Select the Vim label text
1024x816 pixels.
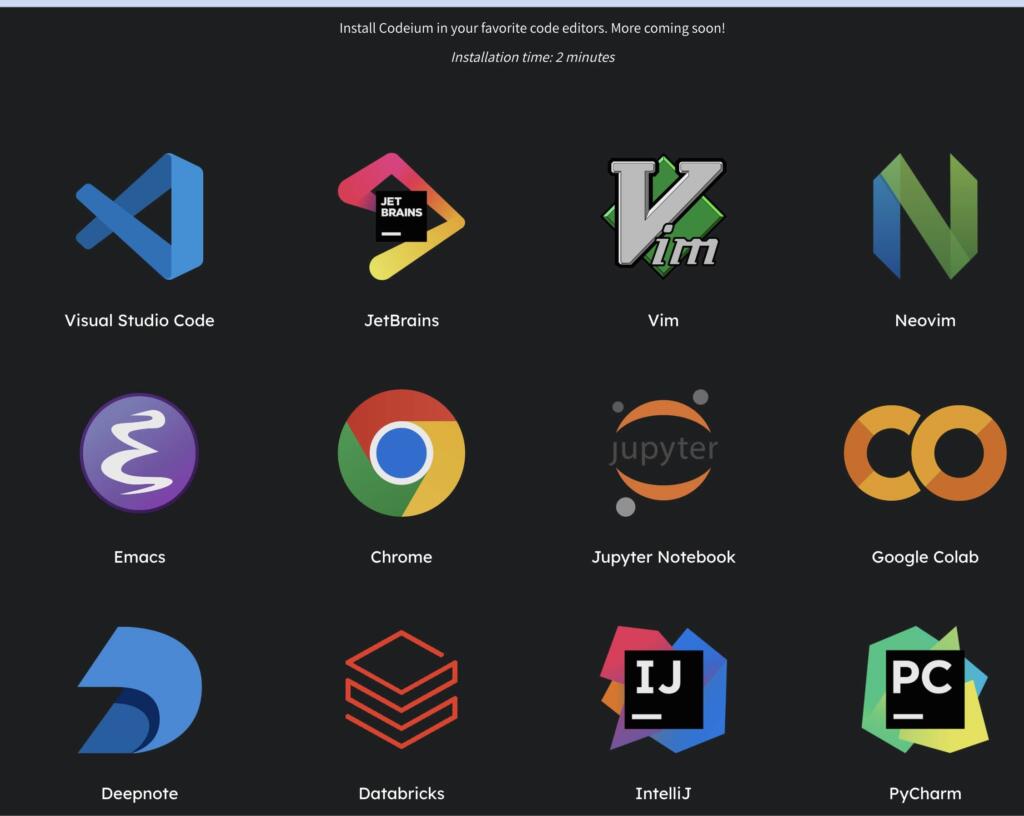pos(663,320)
